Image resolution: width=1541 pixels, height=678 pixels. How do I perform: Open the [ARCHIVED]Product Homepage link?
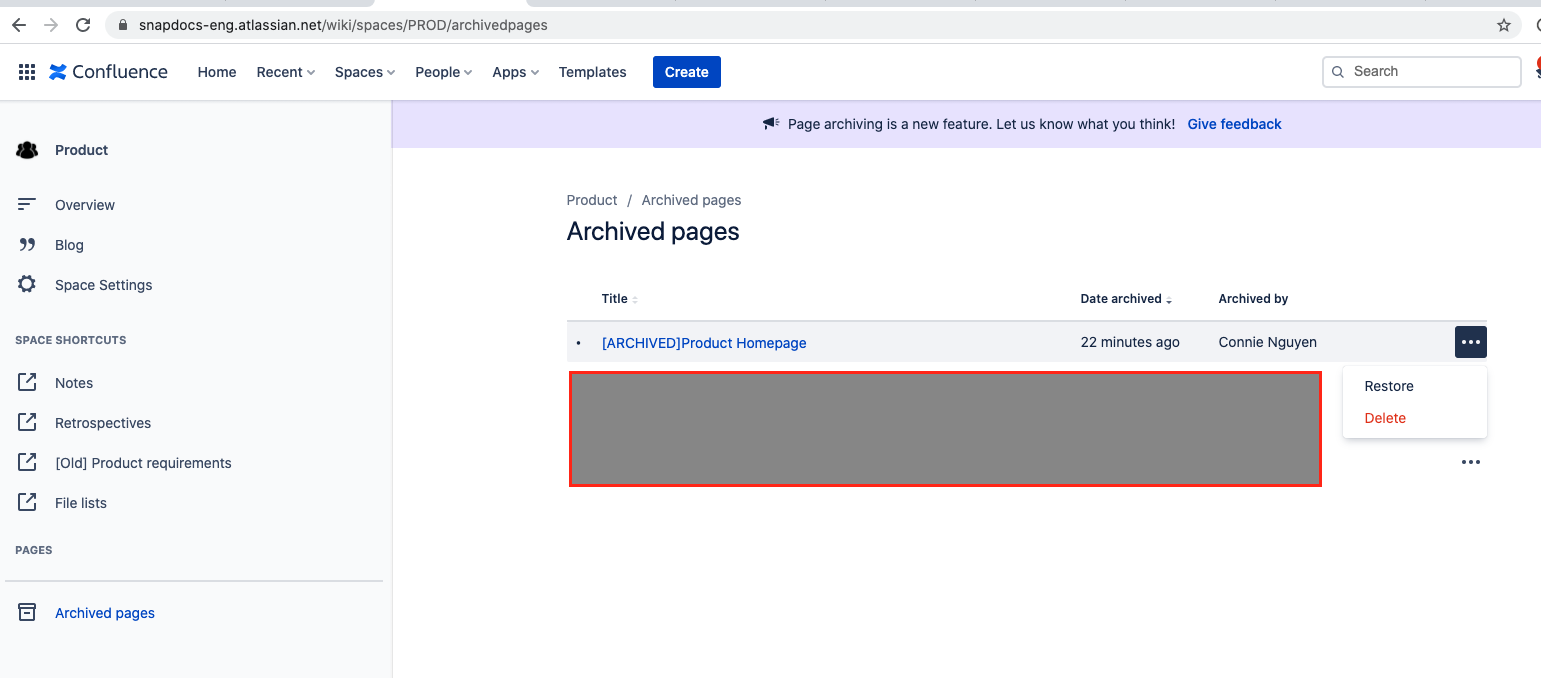click(x=704, y=343)
